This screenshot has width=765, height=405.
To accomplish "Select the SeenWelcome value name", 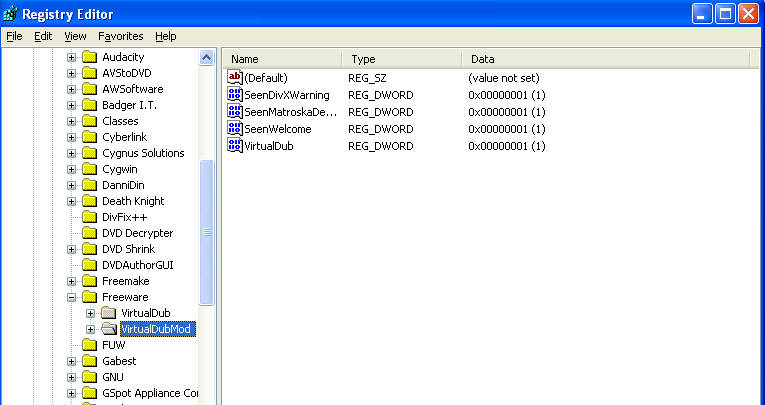I will coord(278,129).
